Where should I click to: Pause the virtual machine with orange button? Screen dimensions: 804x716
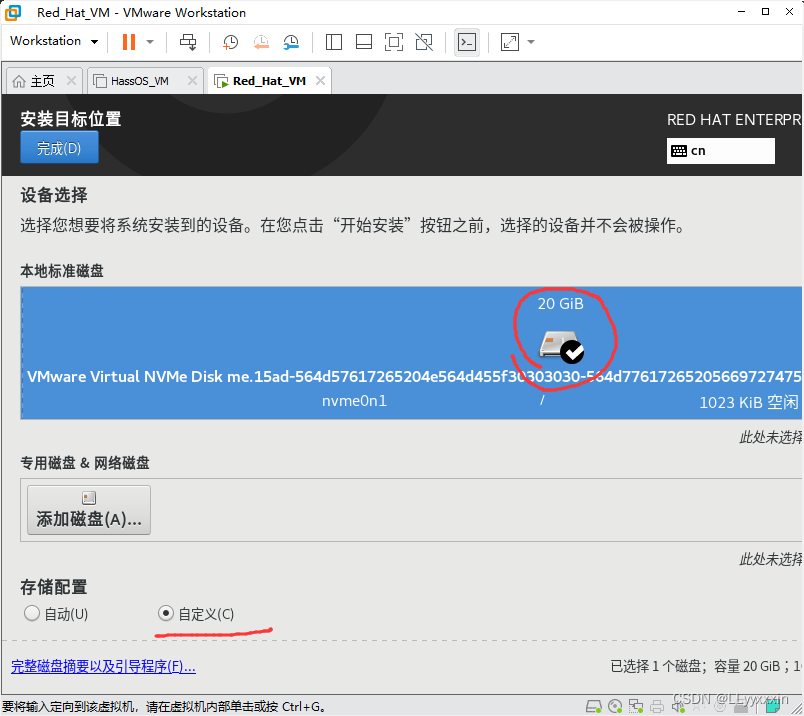(x=129, y=42)
